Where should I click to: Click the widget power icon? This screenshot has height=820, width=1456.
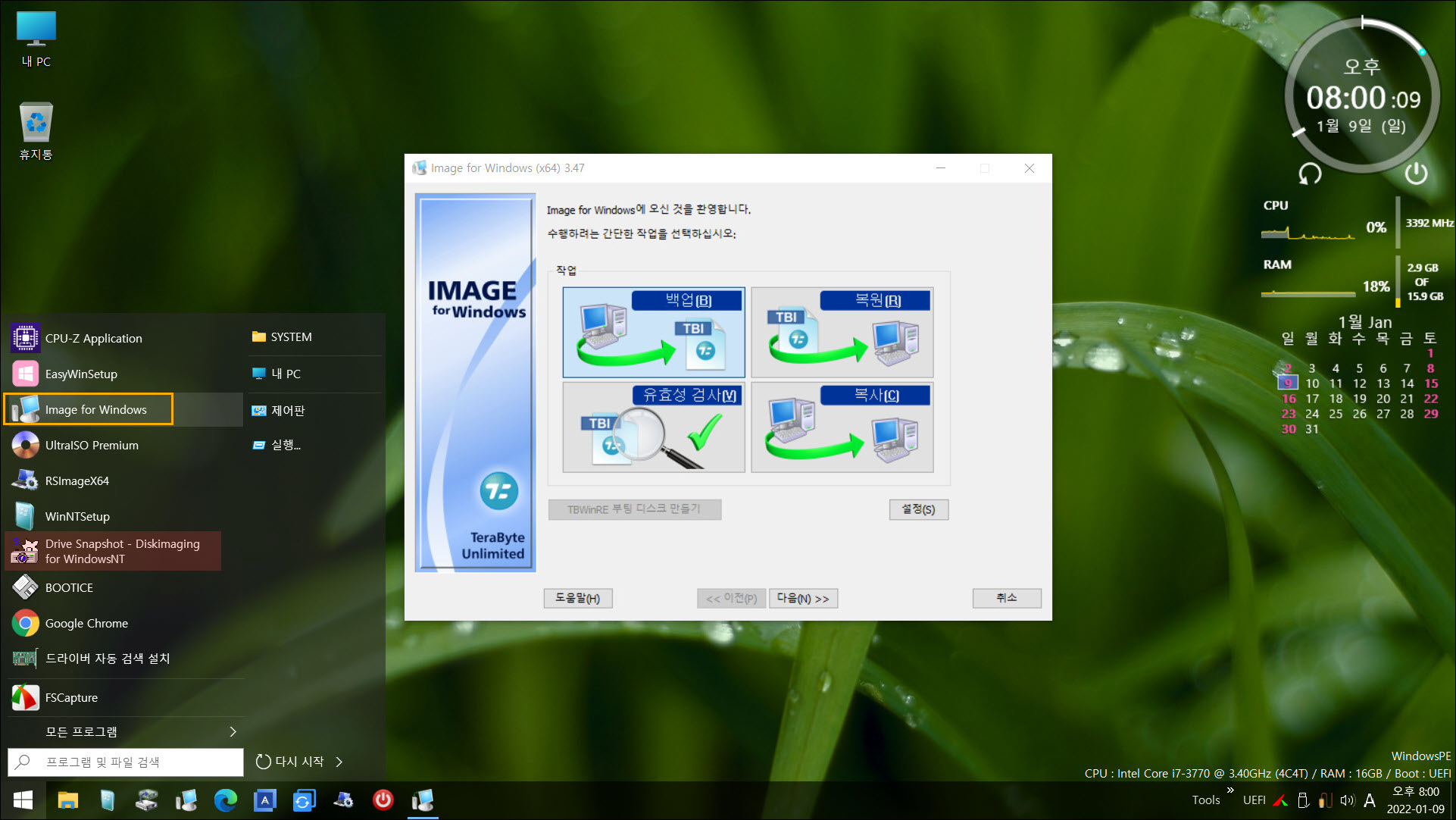[1416, 174]
